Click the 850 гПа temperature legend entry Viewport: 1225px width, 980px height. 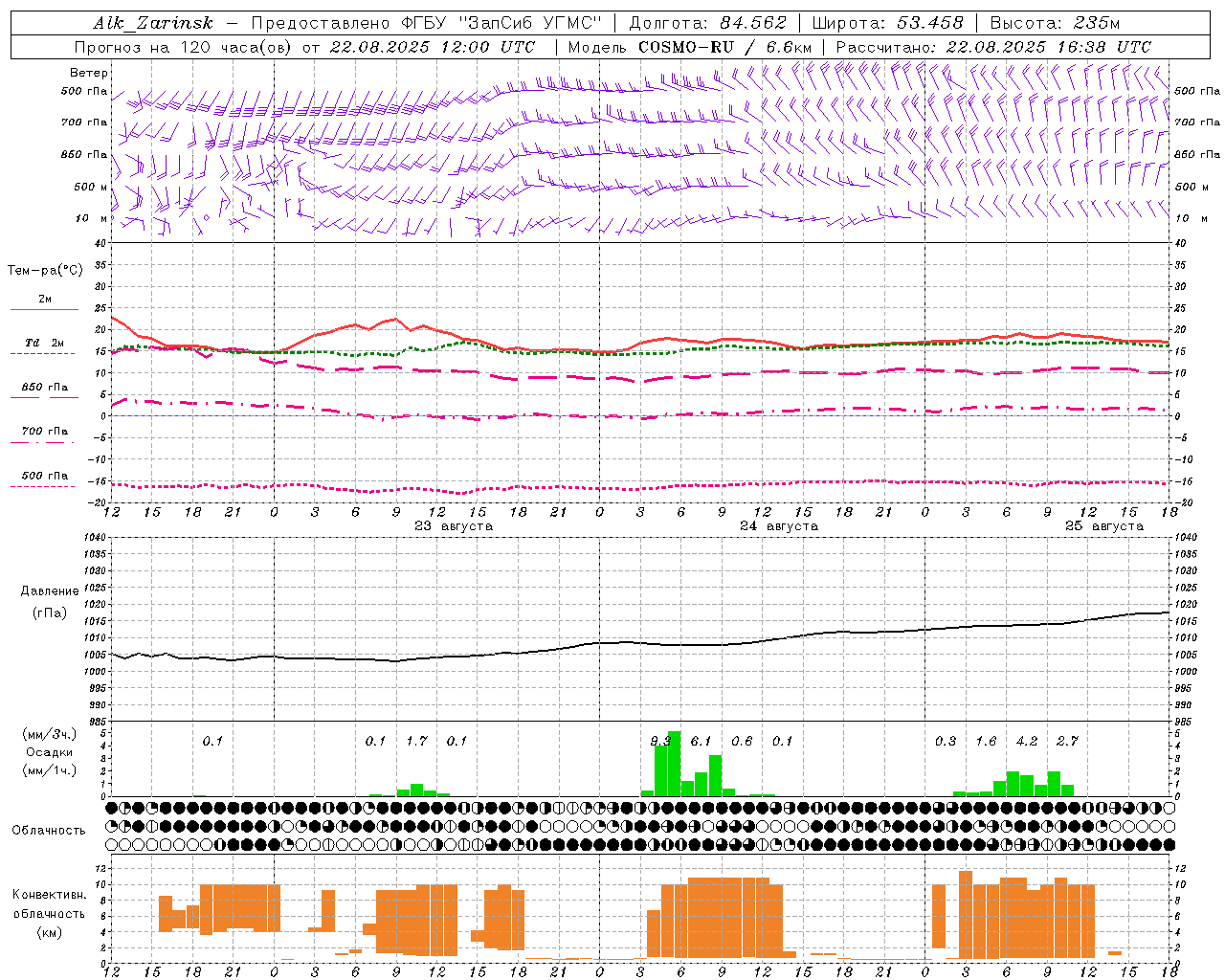tap(45, 388)
